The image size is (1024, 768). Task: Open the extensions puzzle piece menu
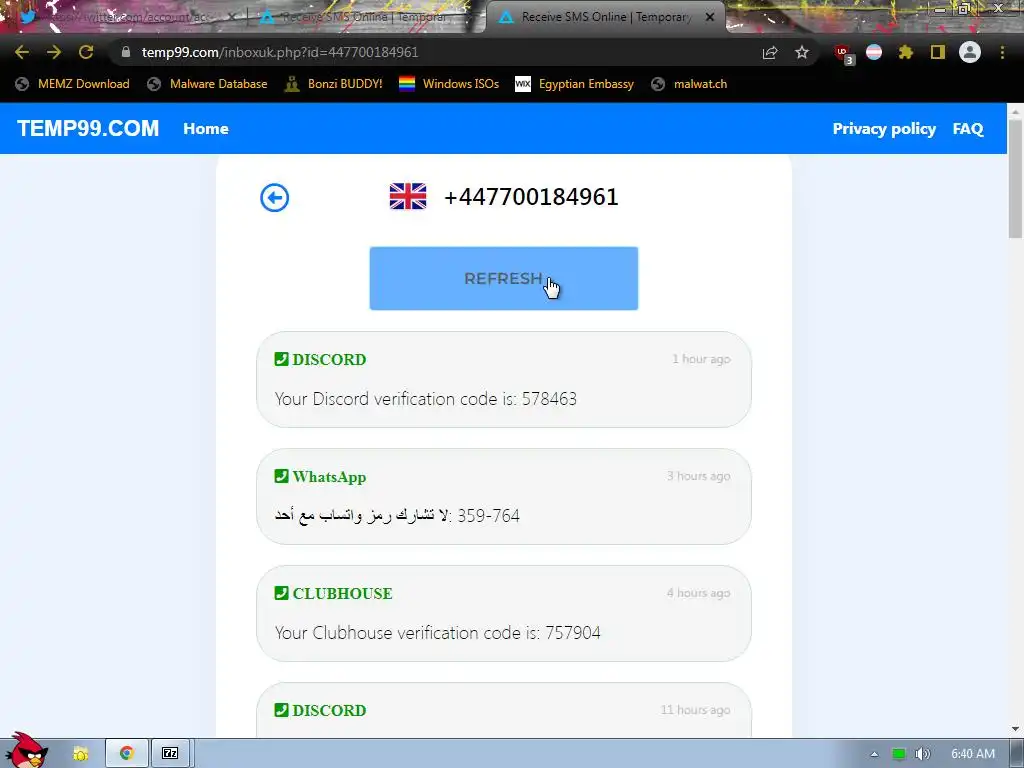pyautogui.click(x=905, y=52)
